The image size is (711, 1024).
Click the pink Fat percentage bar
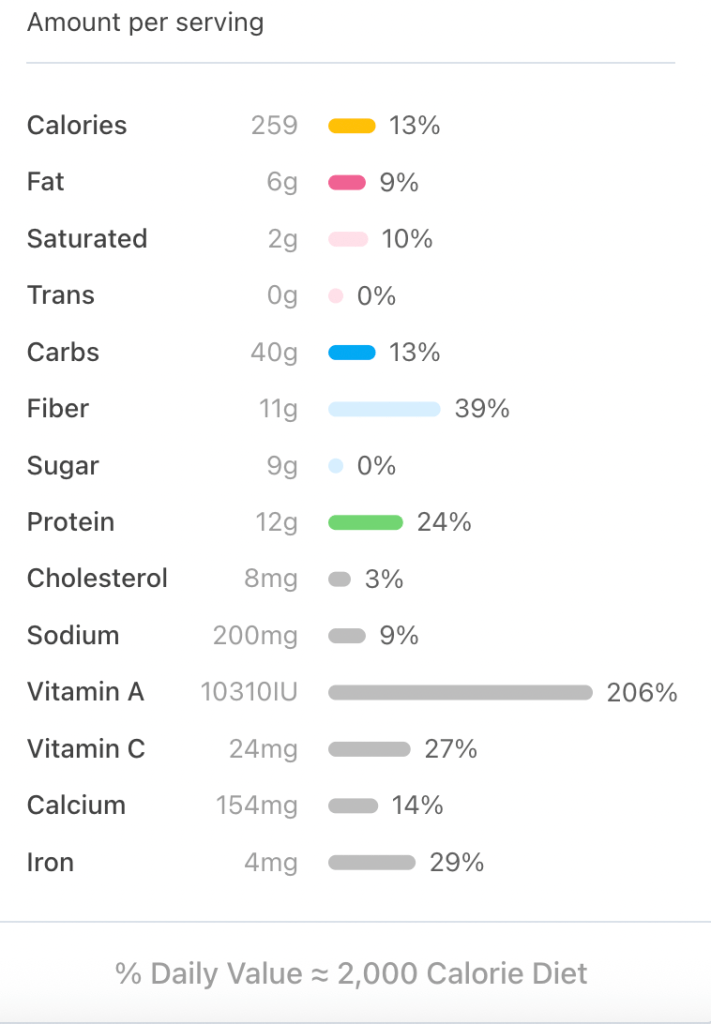click(x=347, y=183)
